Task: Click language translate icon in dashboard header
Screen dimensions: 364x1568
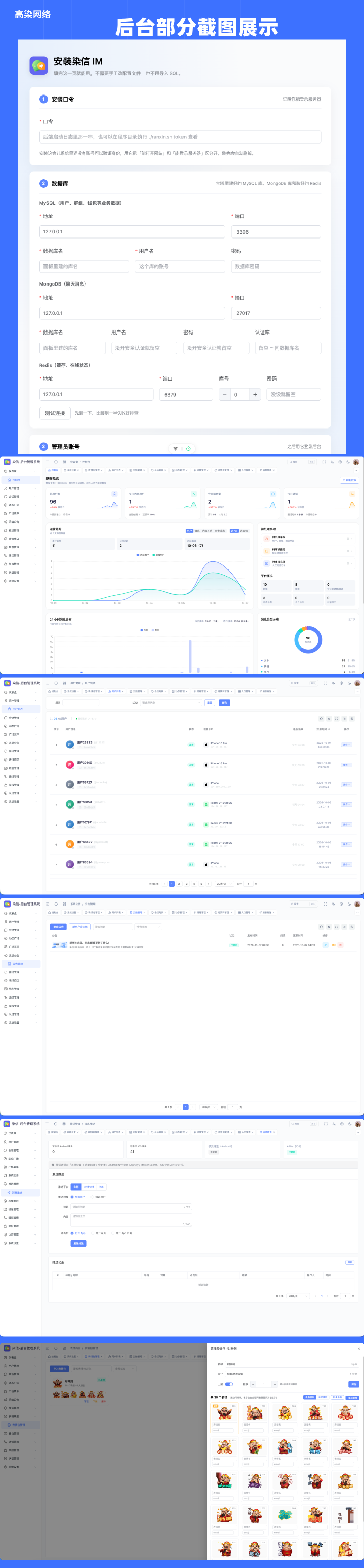Action: tap(332, 462)
